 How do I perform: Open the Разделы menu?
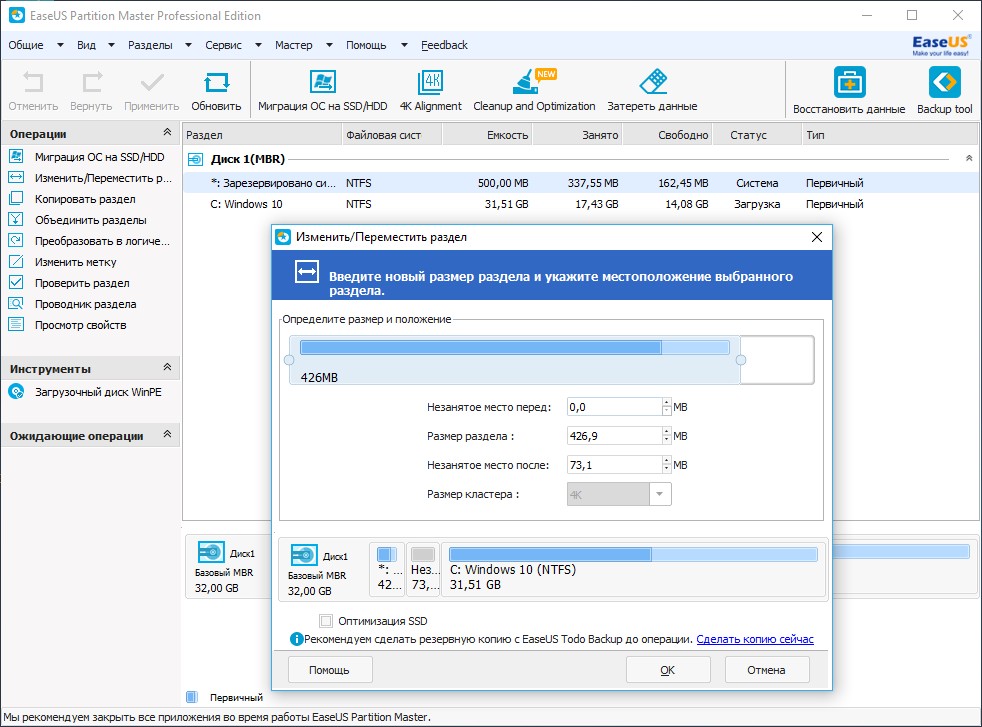pyautogui.click(x=150, y=45)
